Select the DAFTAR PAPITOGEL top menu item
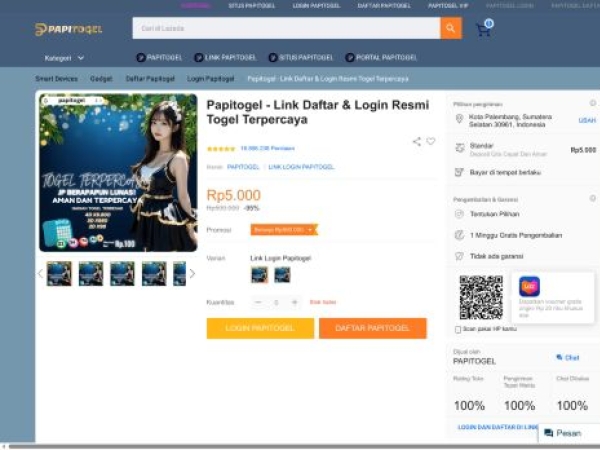 click(384, 6)
